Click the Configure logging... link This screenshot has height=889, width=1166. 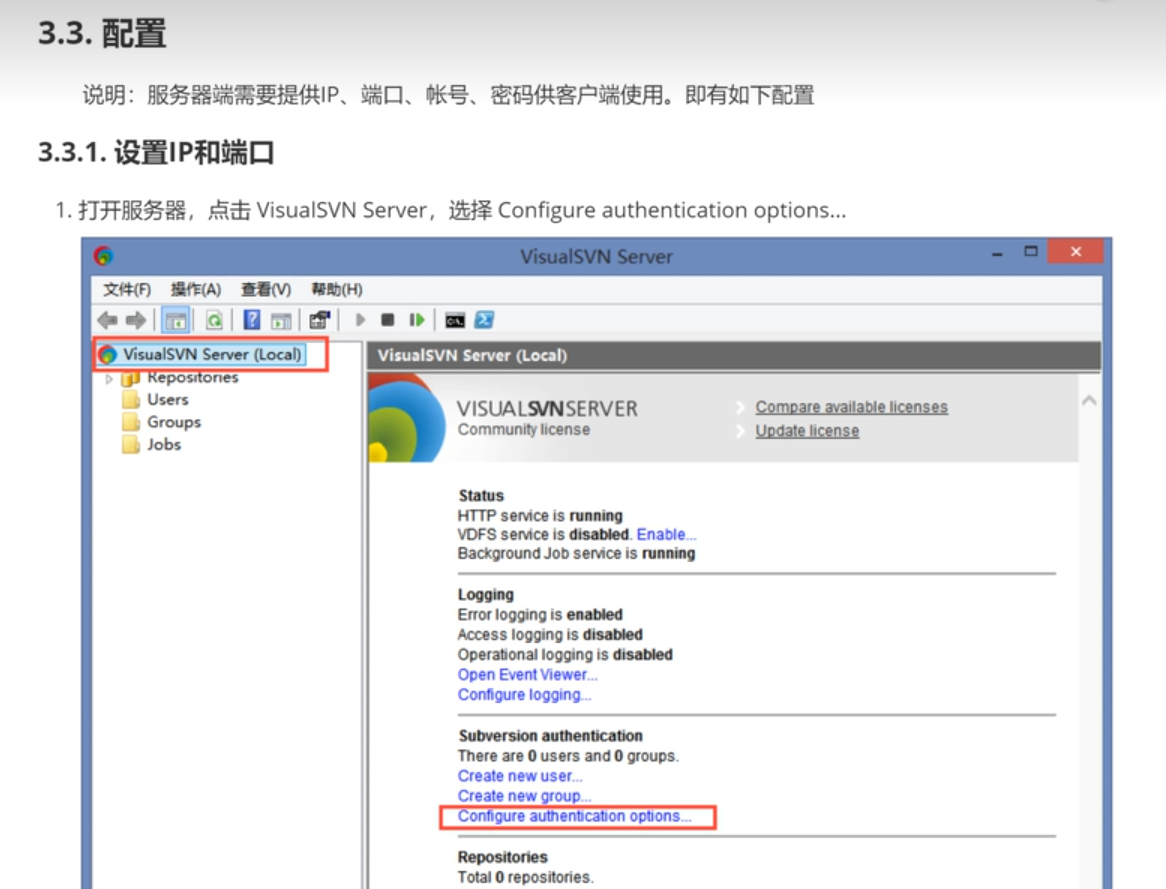tap(524, 695)
